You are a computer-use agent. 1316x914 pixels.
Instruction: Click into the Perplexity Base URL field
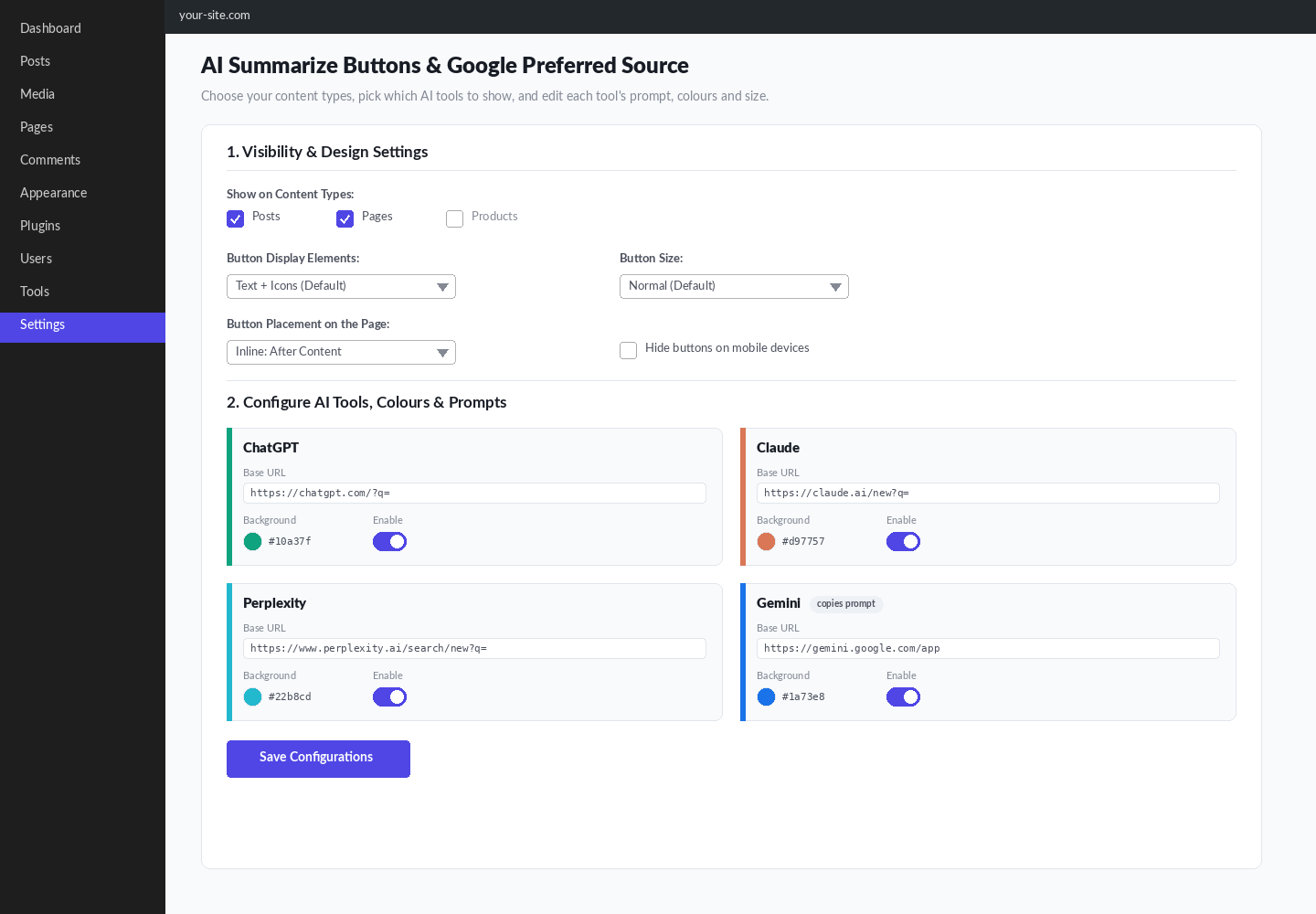click(474, 648)
